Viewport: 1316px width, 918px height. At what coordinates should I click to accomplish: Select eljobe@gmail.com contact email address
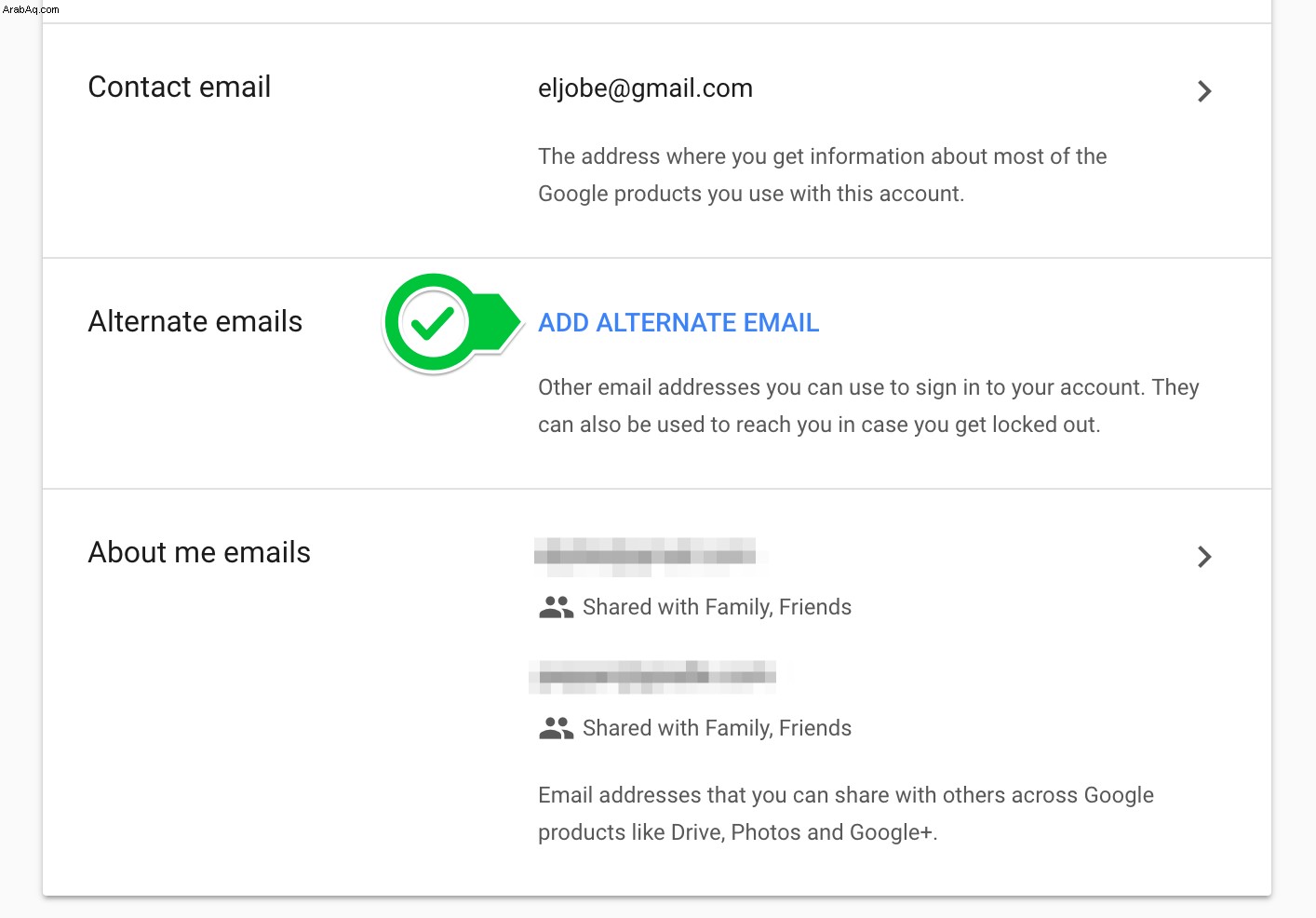tap(645, 88)
